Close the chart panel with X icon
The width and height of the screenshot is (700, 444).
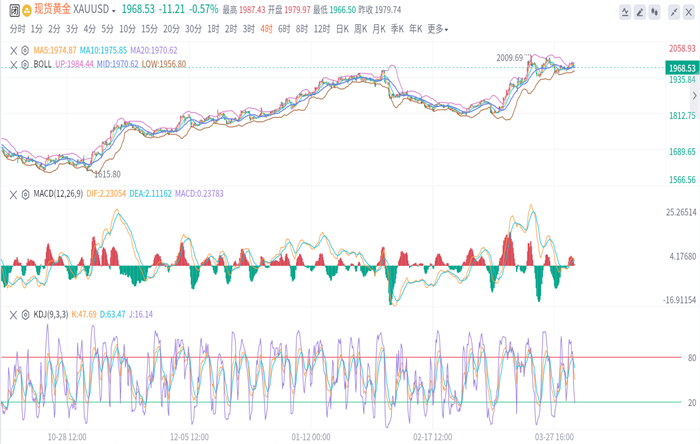pyautogui.click(x=688, y=12)
